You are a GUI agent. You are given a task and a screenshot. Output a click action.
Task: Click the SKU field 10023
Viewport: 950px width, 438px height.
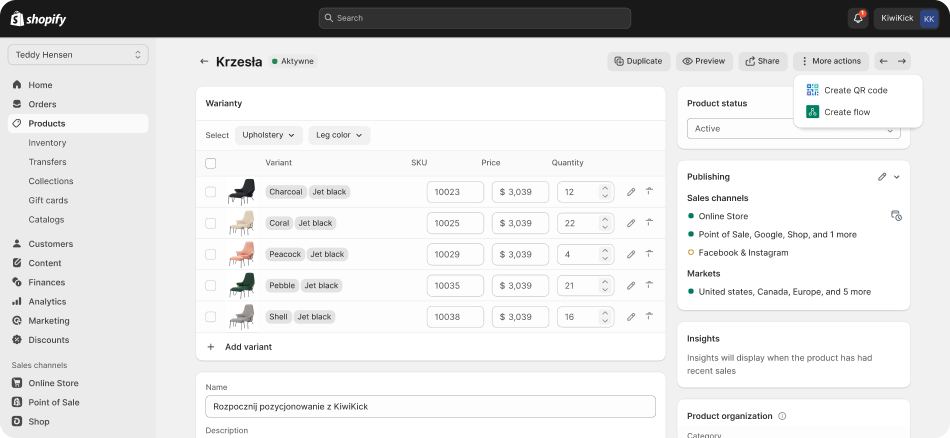455,192
